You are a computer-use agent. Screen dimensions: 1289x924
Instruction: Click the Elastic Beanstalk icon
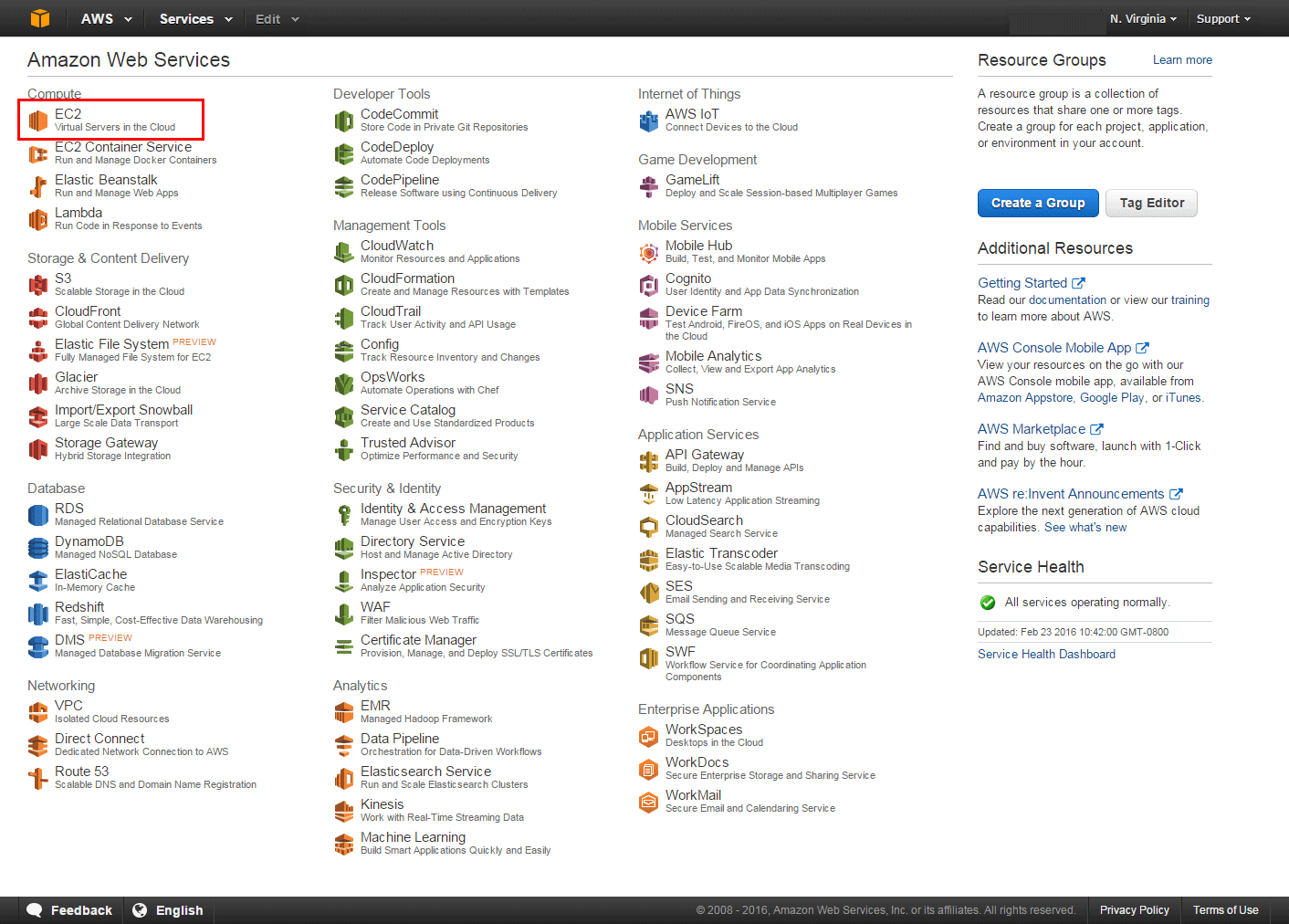coord(38,186)
